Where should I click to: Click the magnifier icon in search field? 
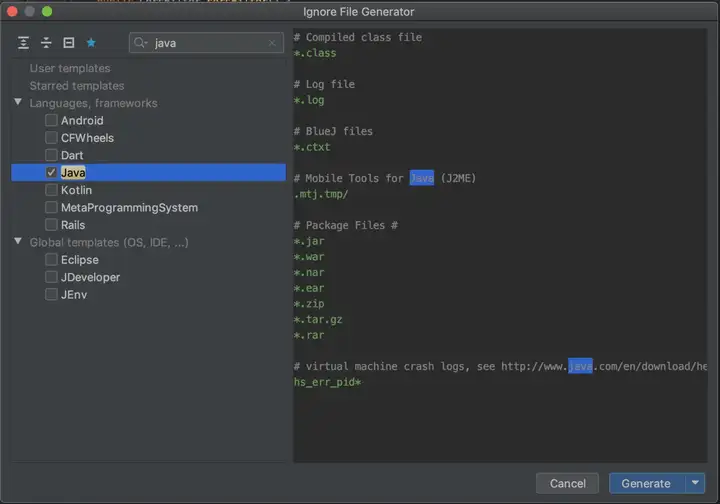140,43
